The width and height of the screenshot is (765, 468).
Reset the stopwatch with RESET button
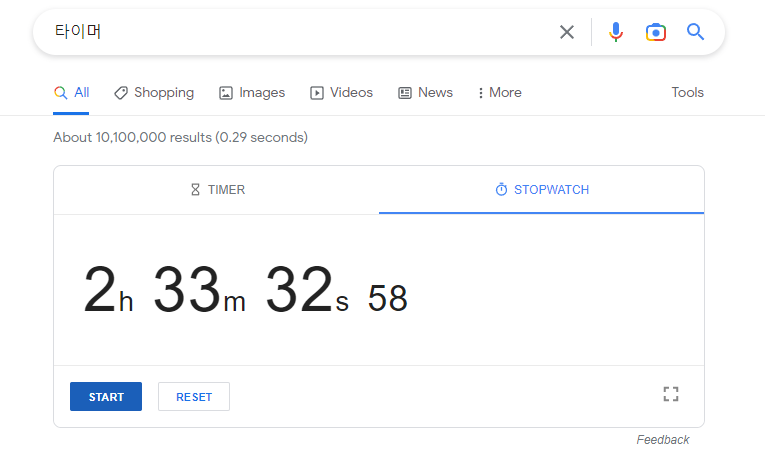[194, 397]
